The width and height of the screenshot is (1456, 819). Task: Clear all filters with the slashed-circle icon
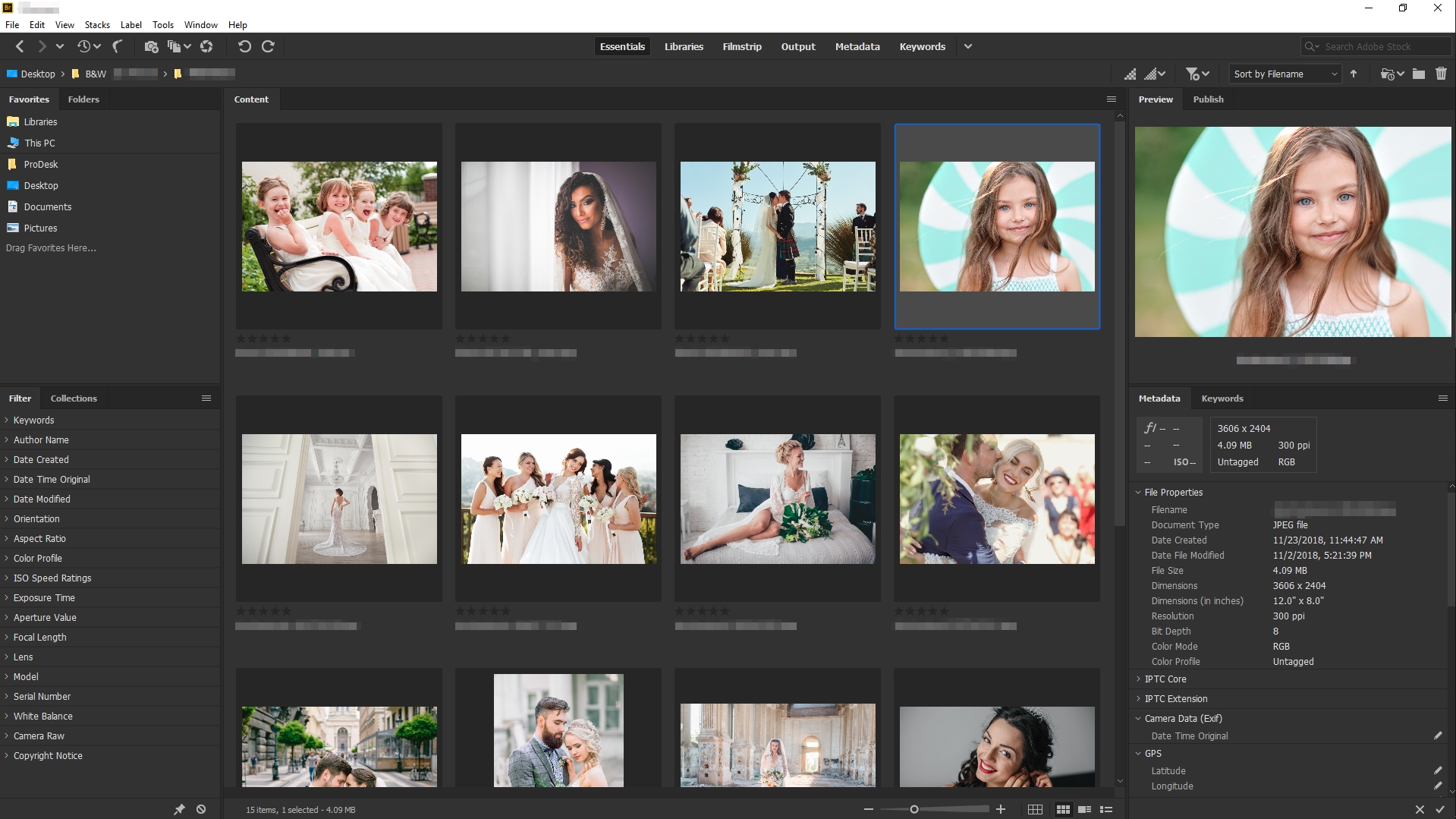[x=201, y=809]
